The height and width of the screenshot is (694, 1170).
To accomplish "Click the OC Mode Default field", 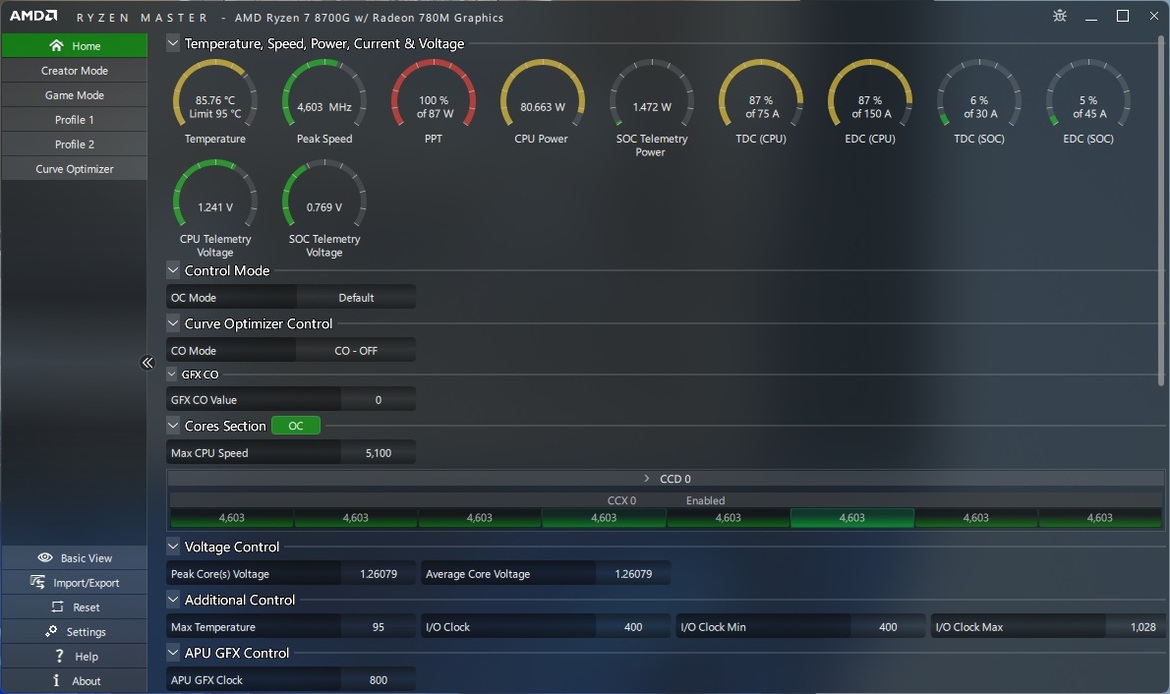I will (356, 297).
